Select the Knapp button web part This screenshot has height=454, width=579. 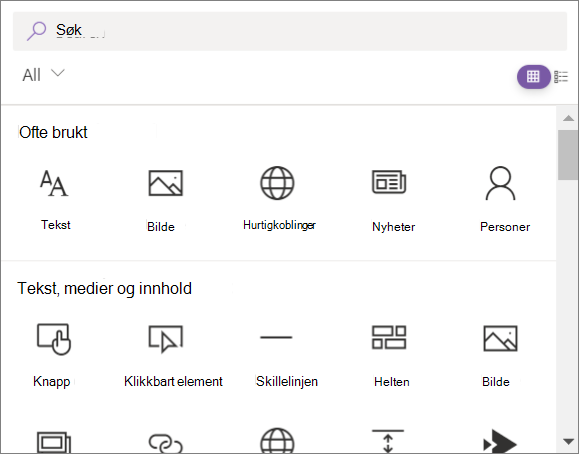pyautogui.click(x=54, y=355)
